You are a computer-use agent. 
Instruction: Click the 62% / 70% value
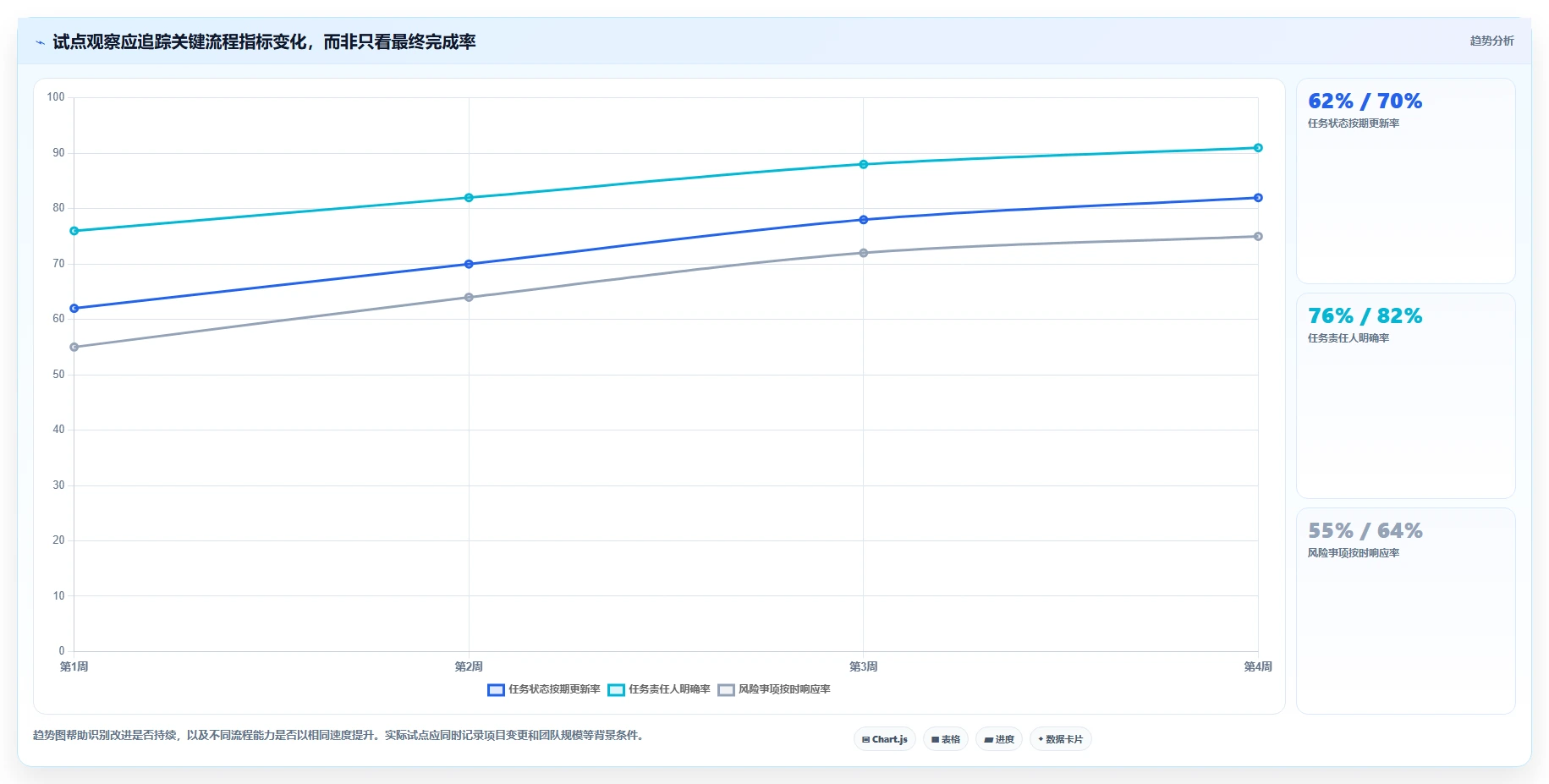click(1365, 101)
